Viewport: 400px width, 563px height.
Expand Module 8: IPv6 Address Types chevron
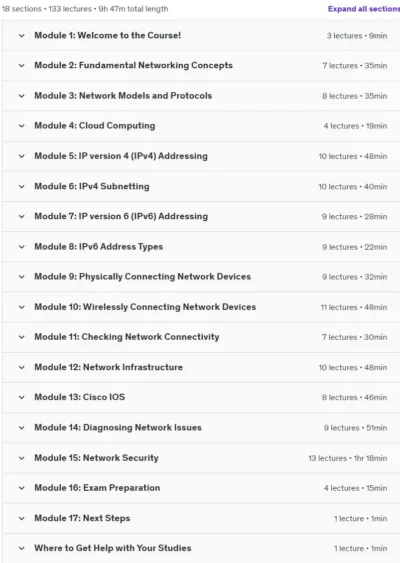[22, 247]
